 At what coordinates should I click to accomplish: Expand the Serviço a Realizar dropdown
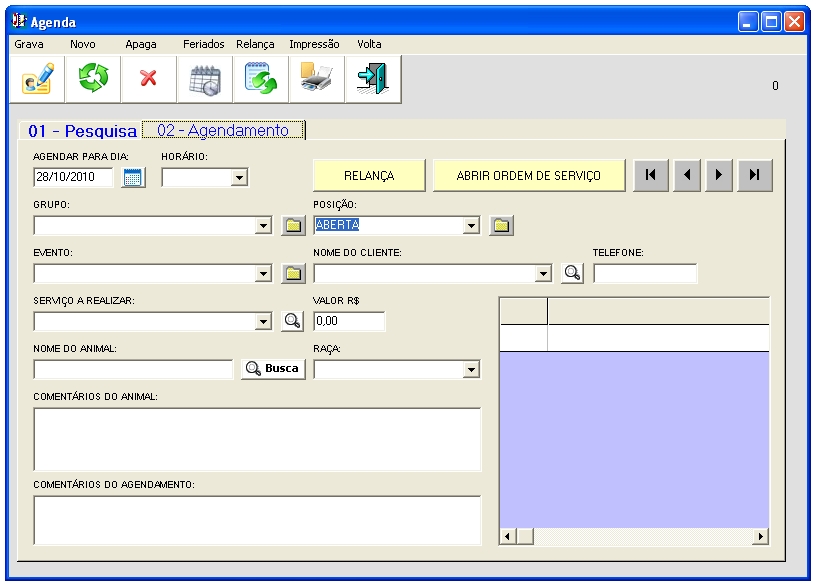tap(264, 322)
